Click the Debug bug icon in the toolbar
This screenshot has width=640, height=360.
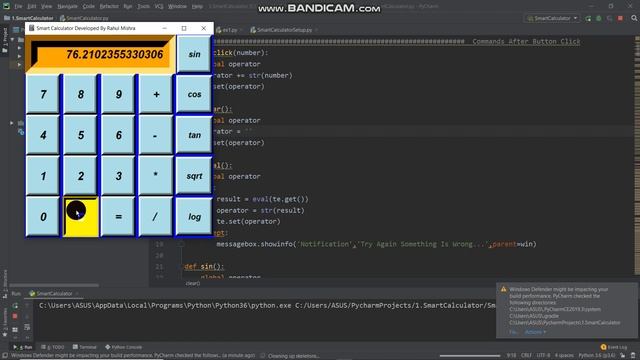click(599, 18)
